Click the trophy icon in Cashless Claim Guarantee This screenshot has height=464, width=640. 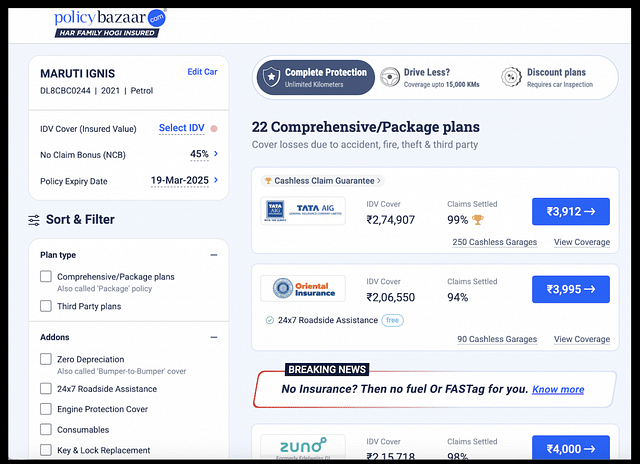click(x=268, y=181)
